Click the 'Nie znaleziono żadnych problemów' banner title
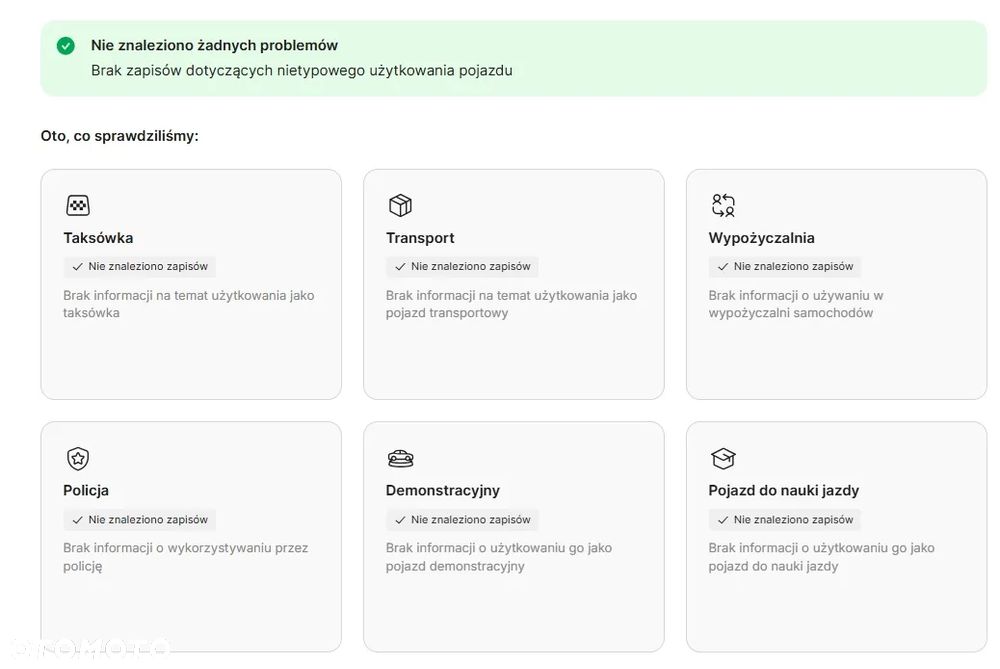1000x669 pixels. coord(214,45)
